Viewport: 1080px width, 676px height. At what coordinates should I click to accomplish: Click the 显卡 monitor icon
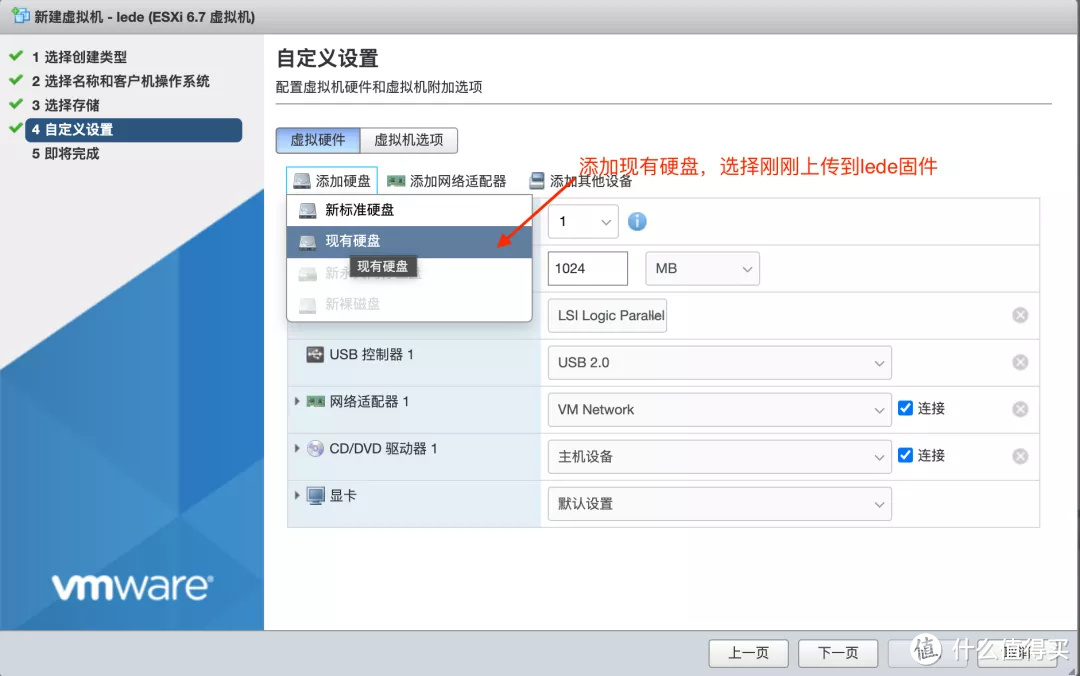point(313,495)
